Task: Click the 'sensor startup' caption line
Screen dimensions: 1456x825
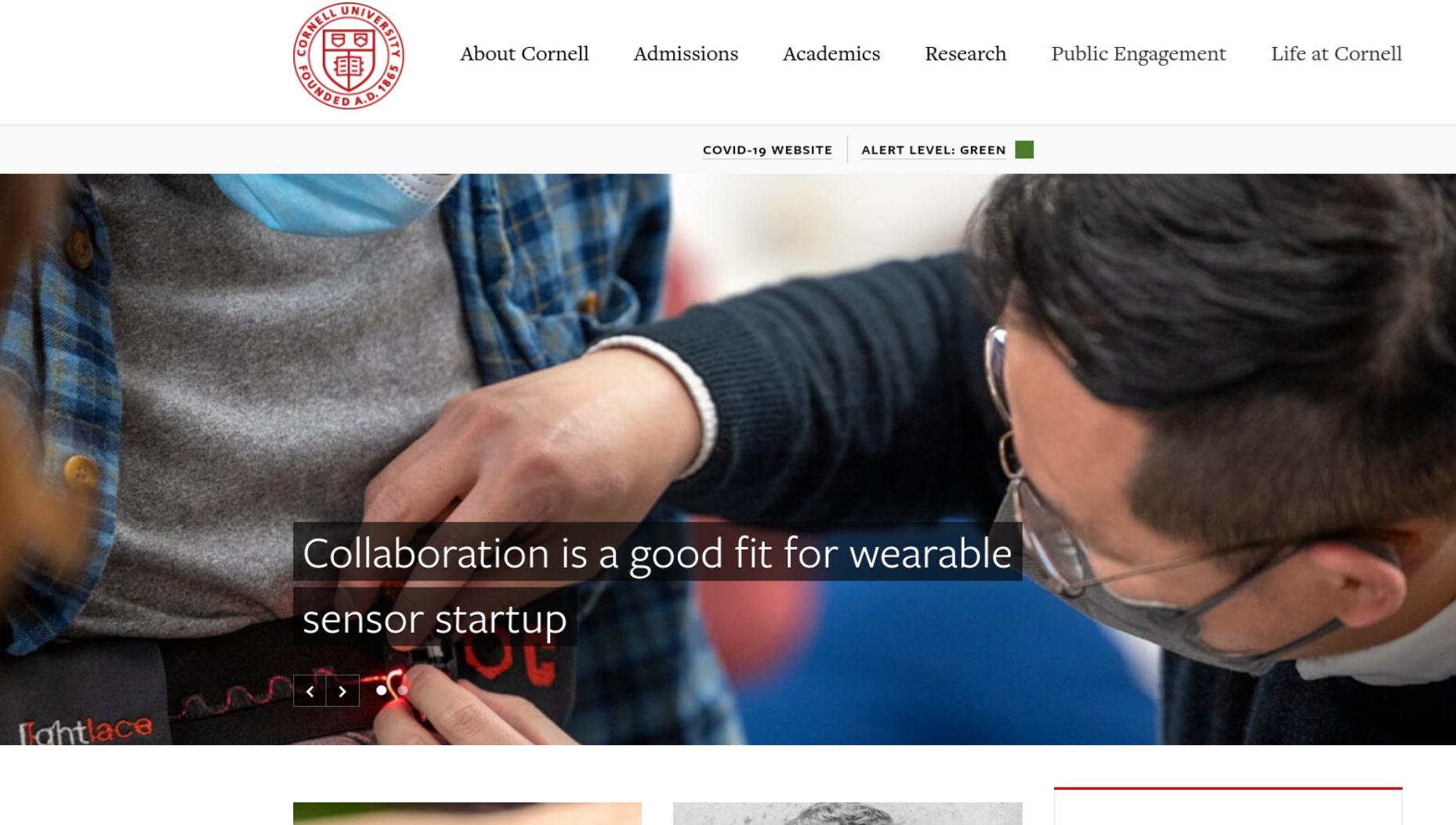Action: [x=435, y=618]
